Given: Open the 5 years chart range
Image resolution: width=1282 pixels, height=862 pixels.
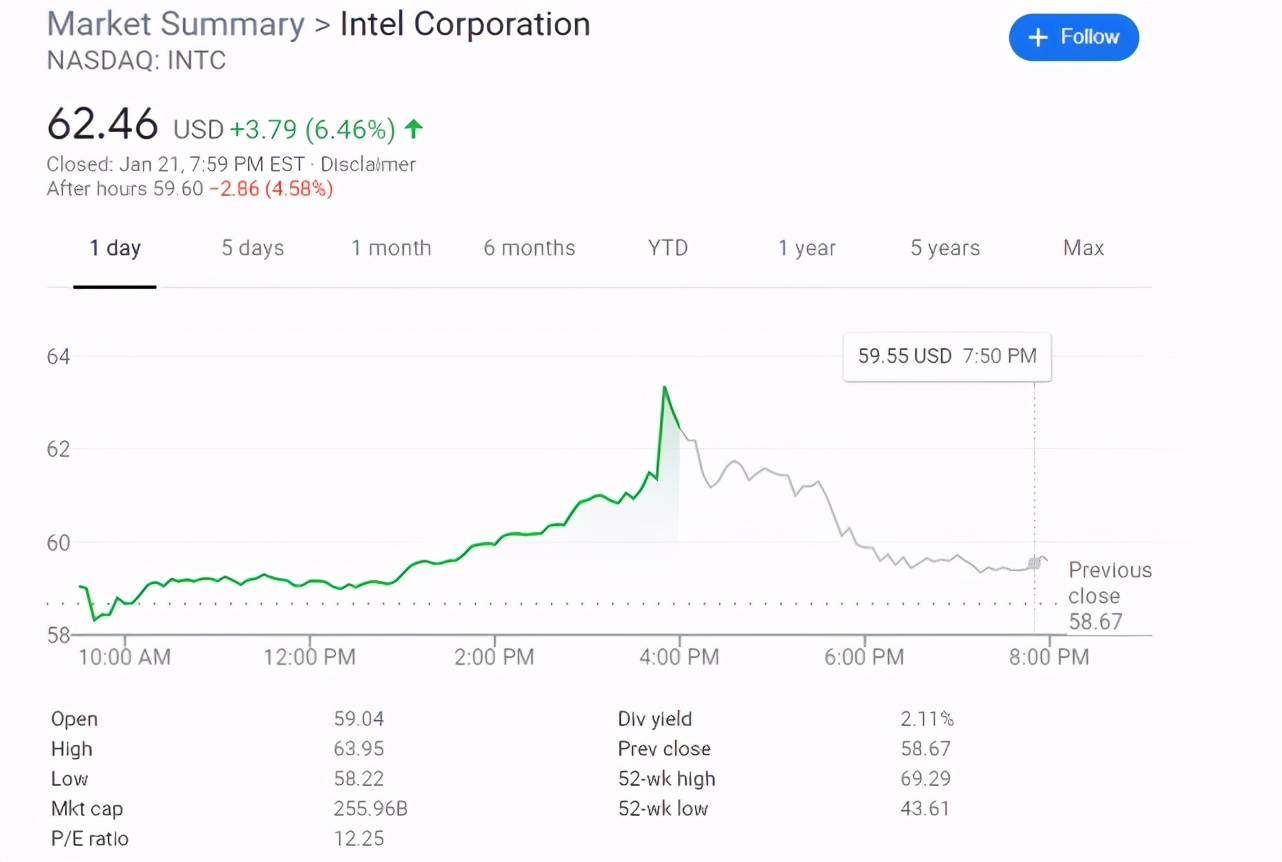Looking at the screenshot, I should 944,248.
